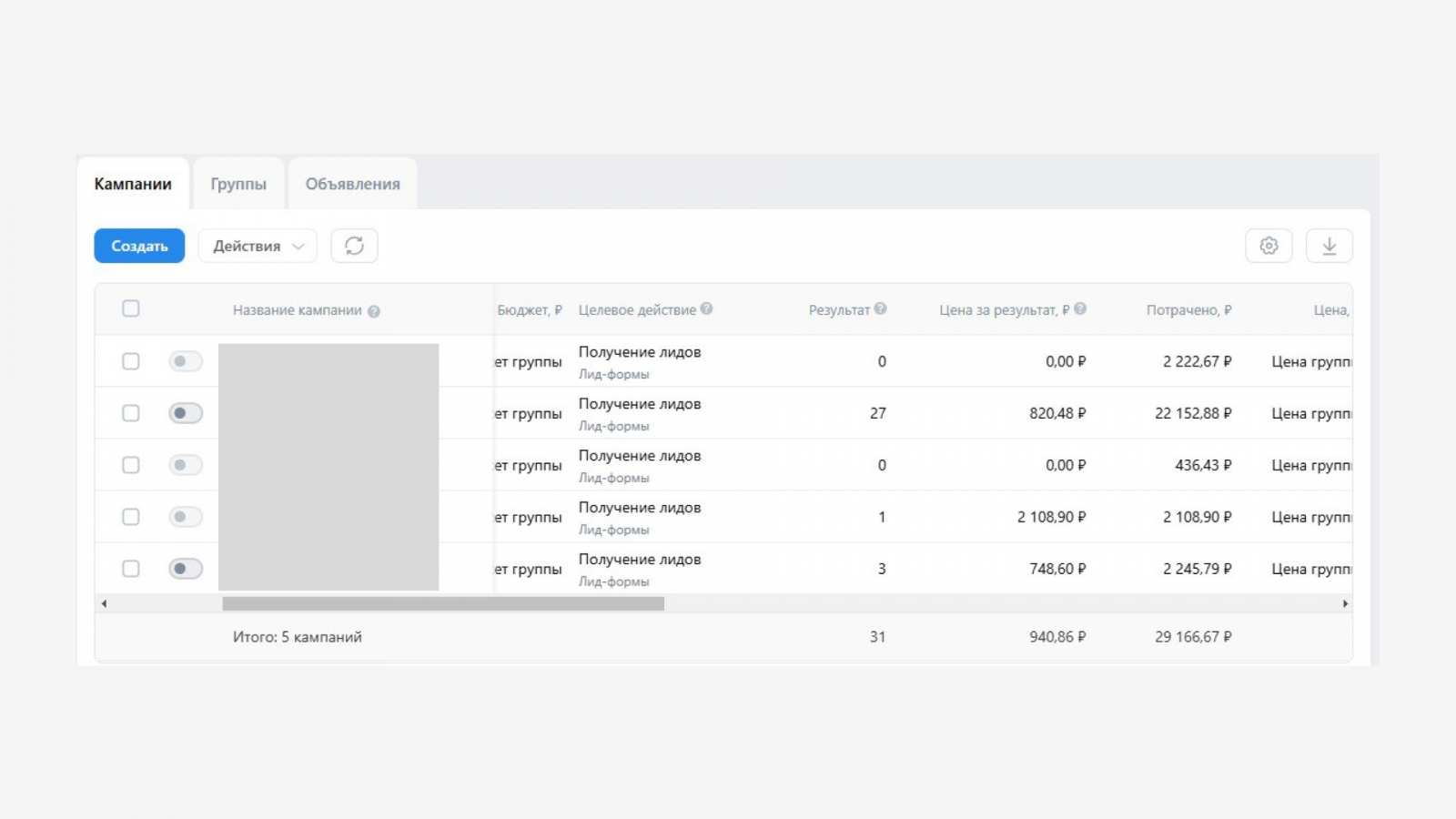This screenshot has width=1456, height=819.
Task: Toggle the switch for the campaign spending 2 245,79 ₽
Action: click(x=186, y=569)
